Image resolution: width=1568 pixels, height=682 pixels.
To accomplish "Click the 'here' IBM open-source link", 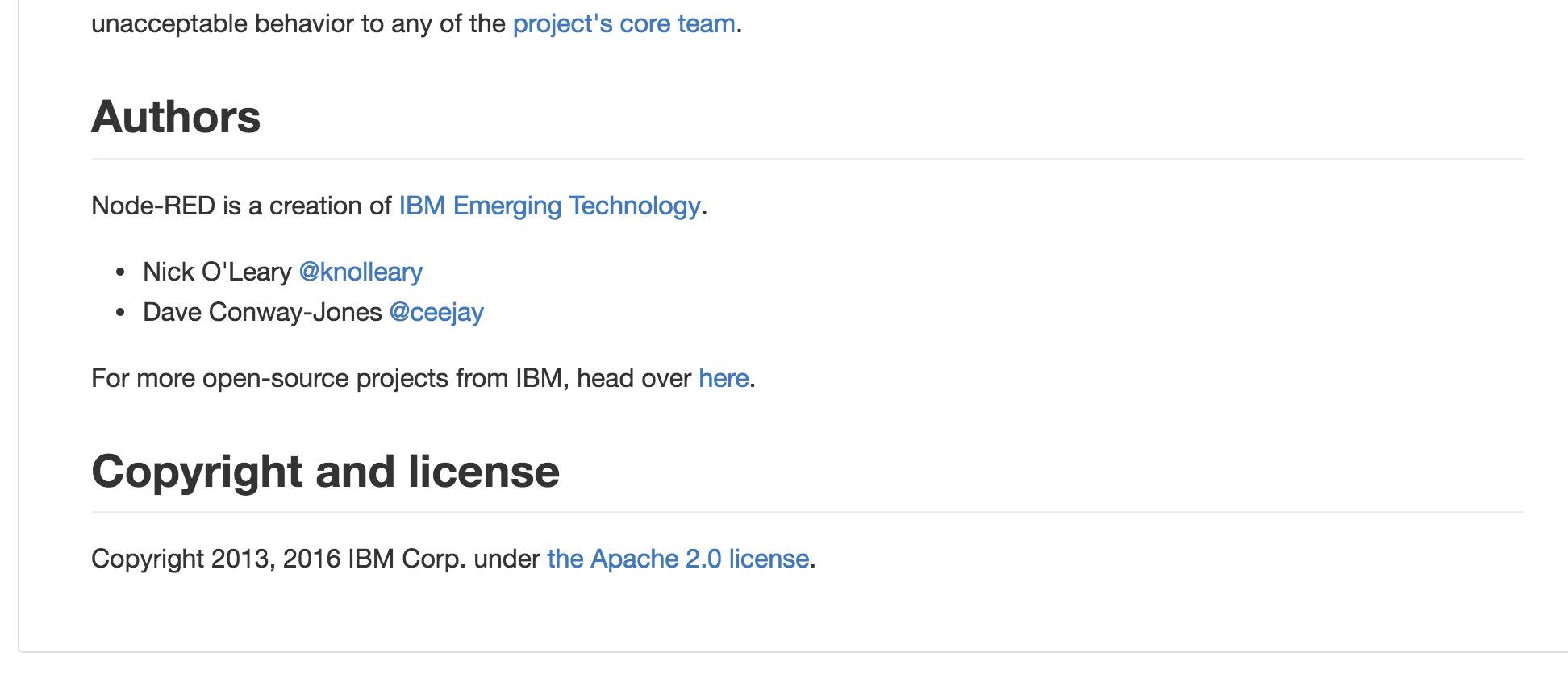I will click(x=724, y=378).
